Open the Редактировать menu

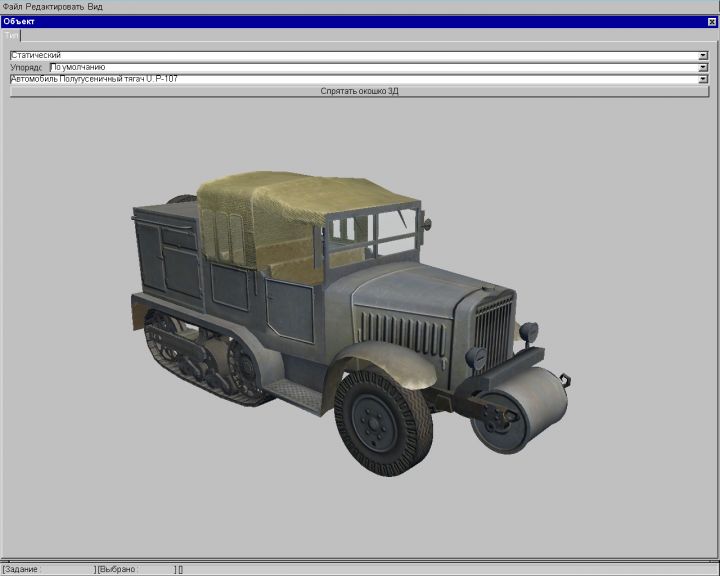pos(54,6)
